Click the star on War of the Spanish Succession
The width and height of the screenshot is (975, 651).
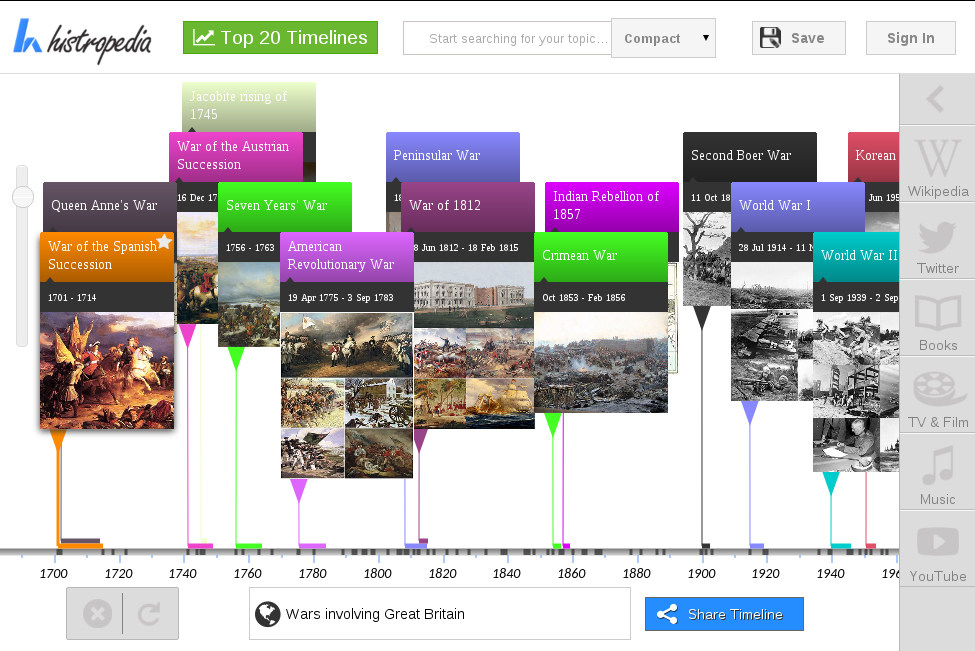[164, 242]
